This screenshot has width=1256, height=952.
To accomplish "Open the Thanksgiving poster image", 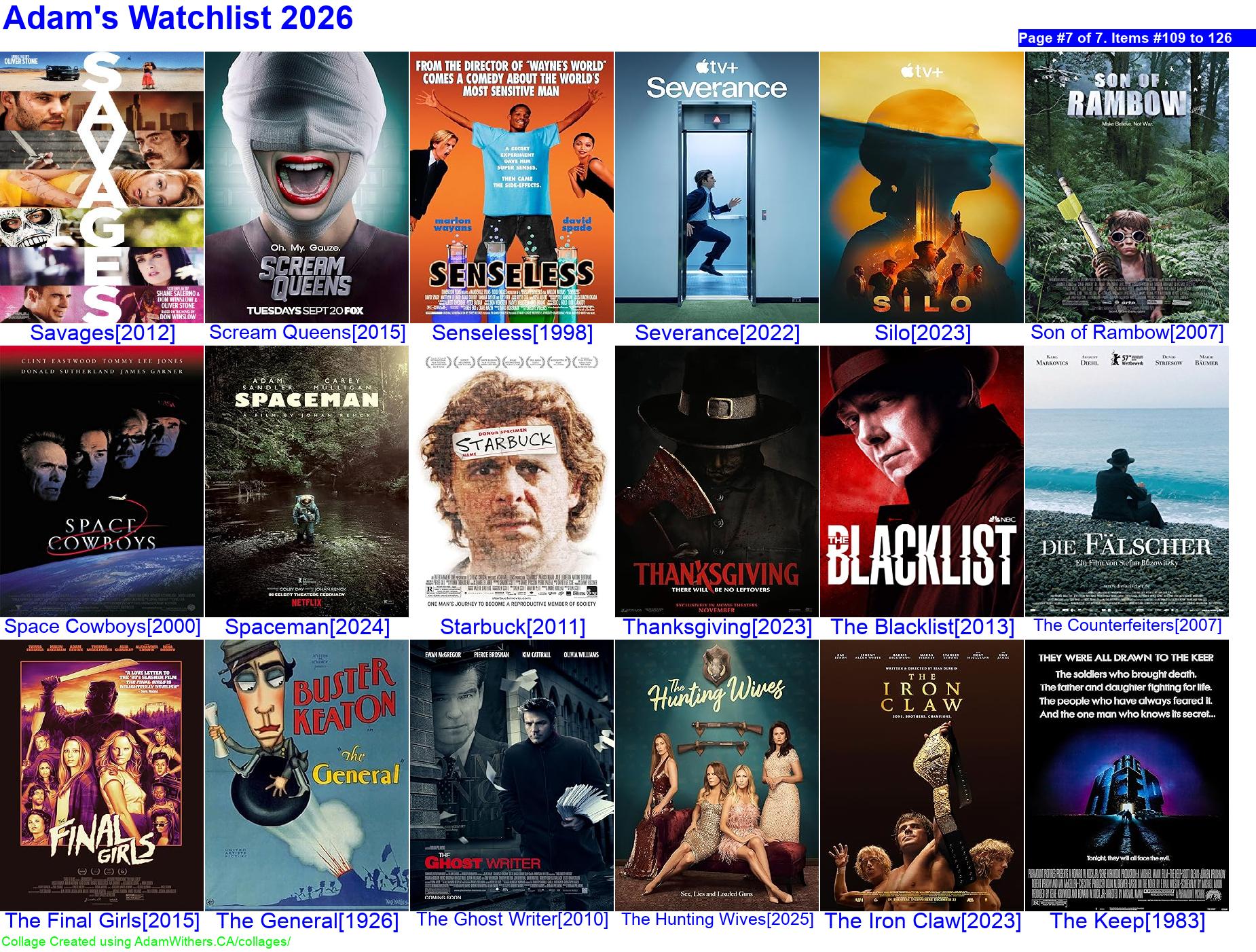I will 717,481.
